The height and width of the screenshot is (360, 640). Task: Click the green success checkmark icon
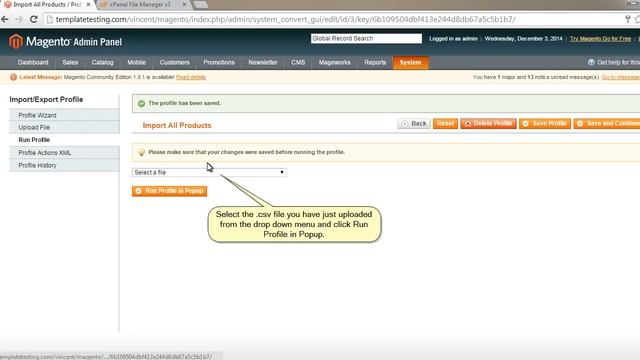point(141,103)
